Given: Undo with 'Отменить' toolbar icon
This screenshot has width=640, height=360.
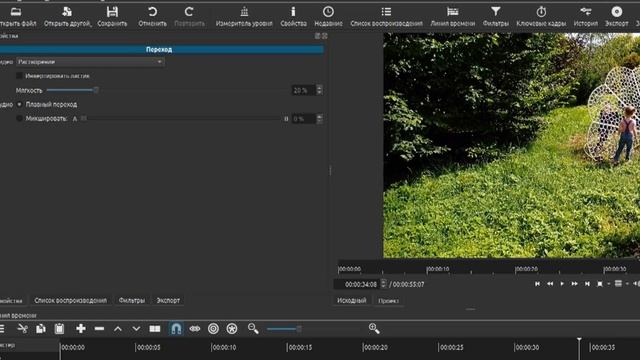Looking at the screenshot, I should pos(152,16).
